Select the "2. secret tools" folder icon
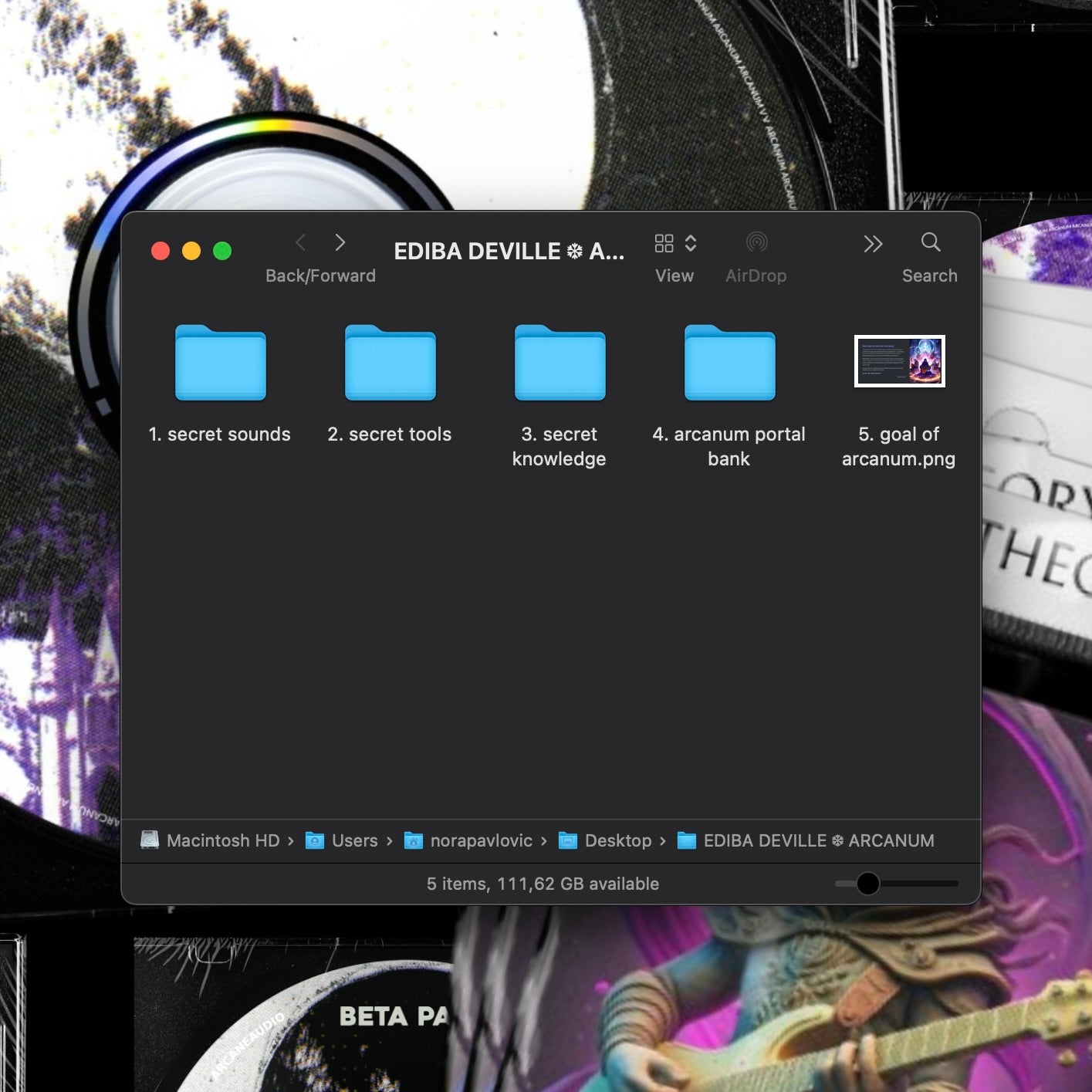 390,363
